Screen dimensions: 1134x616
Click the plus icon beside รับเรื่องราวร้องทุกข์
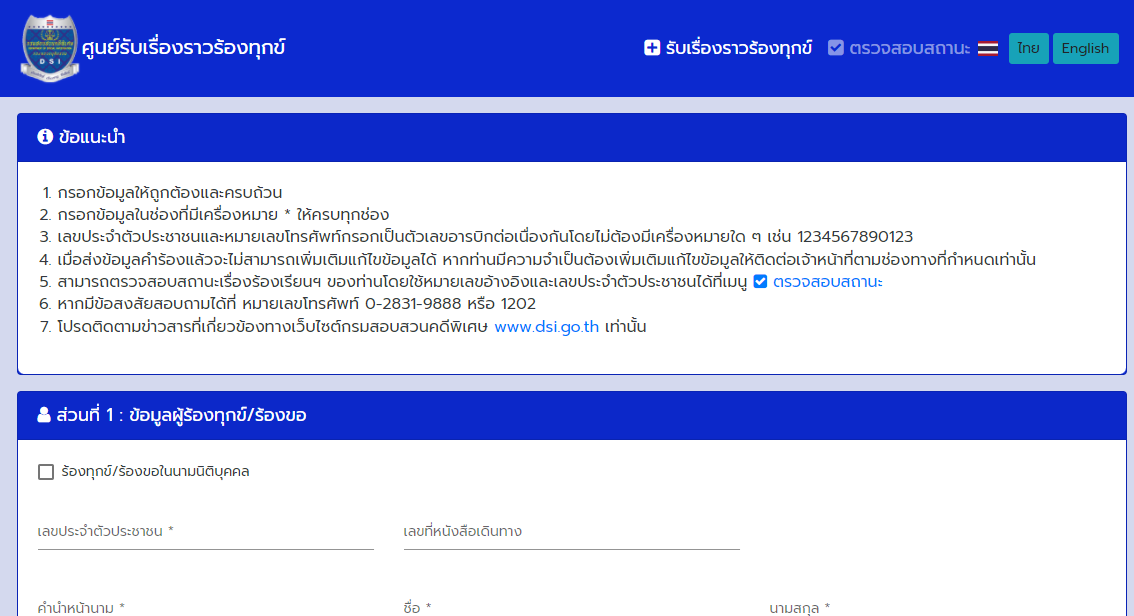tap(652, 48)
